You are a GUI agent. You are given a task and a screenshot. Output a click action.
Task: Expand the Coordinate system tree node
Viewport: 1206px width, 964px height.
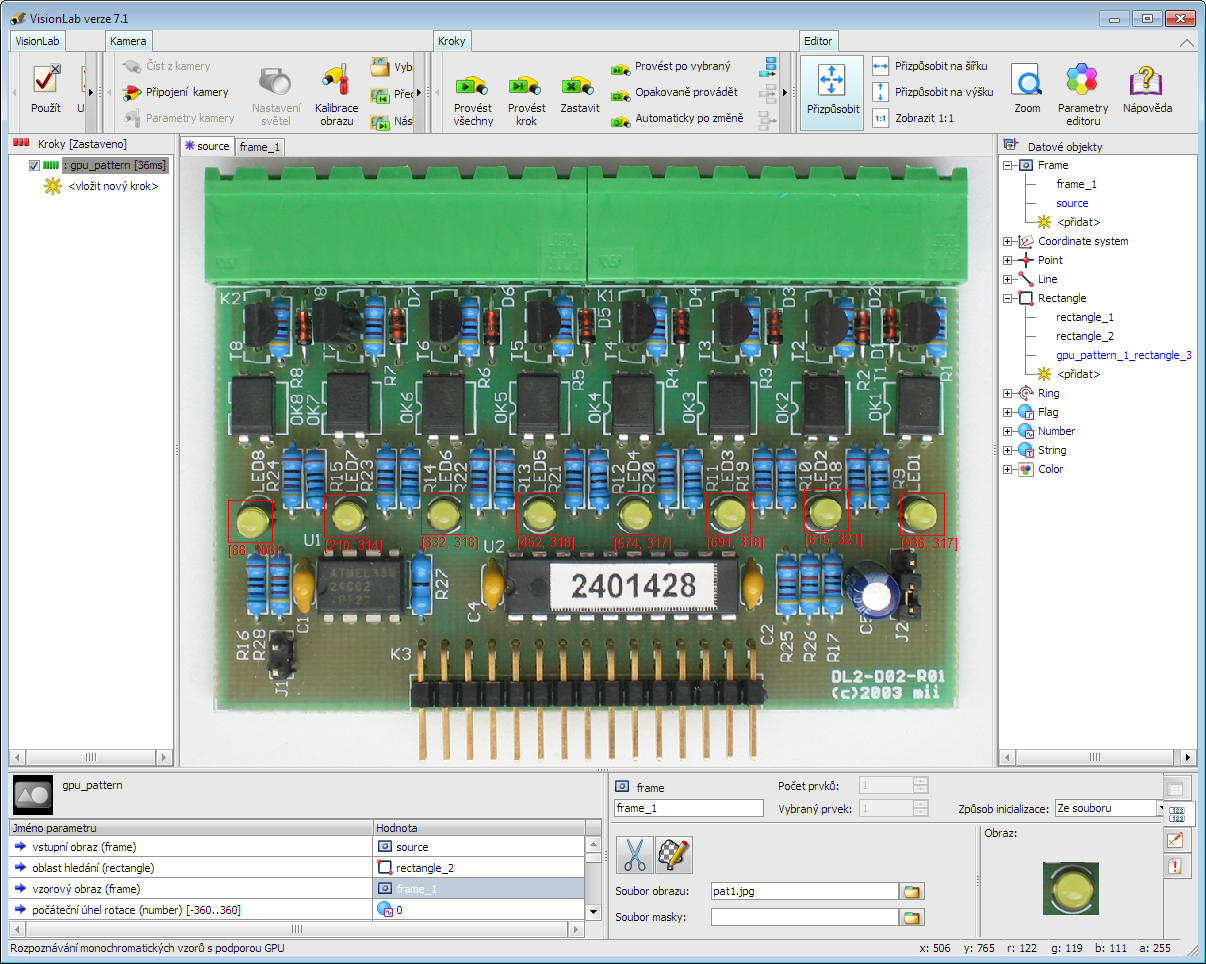click(x=1008, y=241)
